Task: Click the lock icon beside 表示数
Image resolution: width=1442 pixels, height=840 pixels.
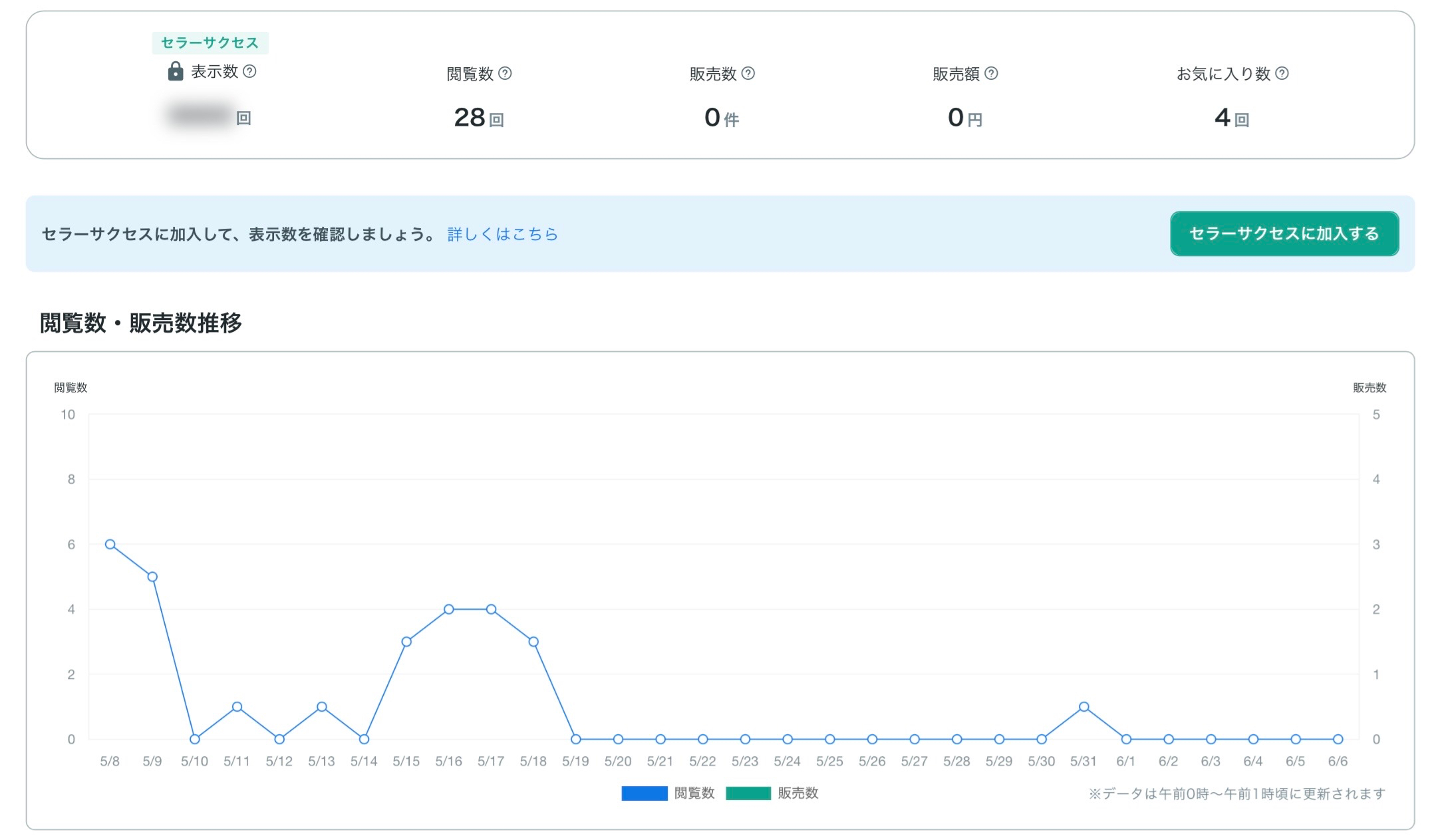Action: 176,71
